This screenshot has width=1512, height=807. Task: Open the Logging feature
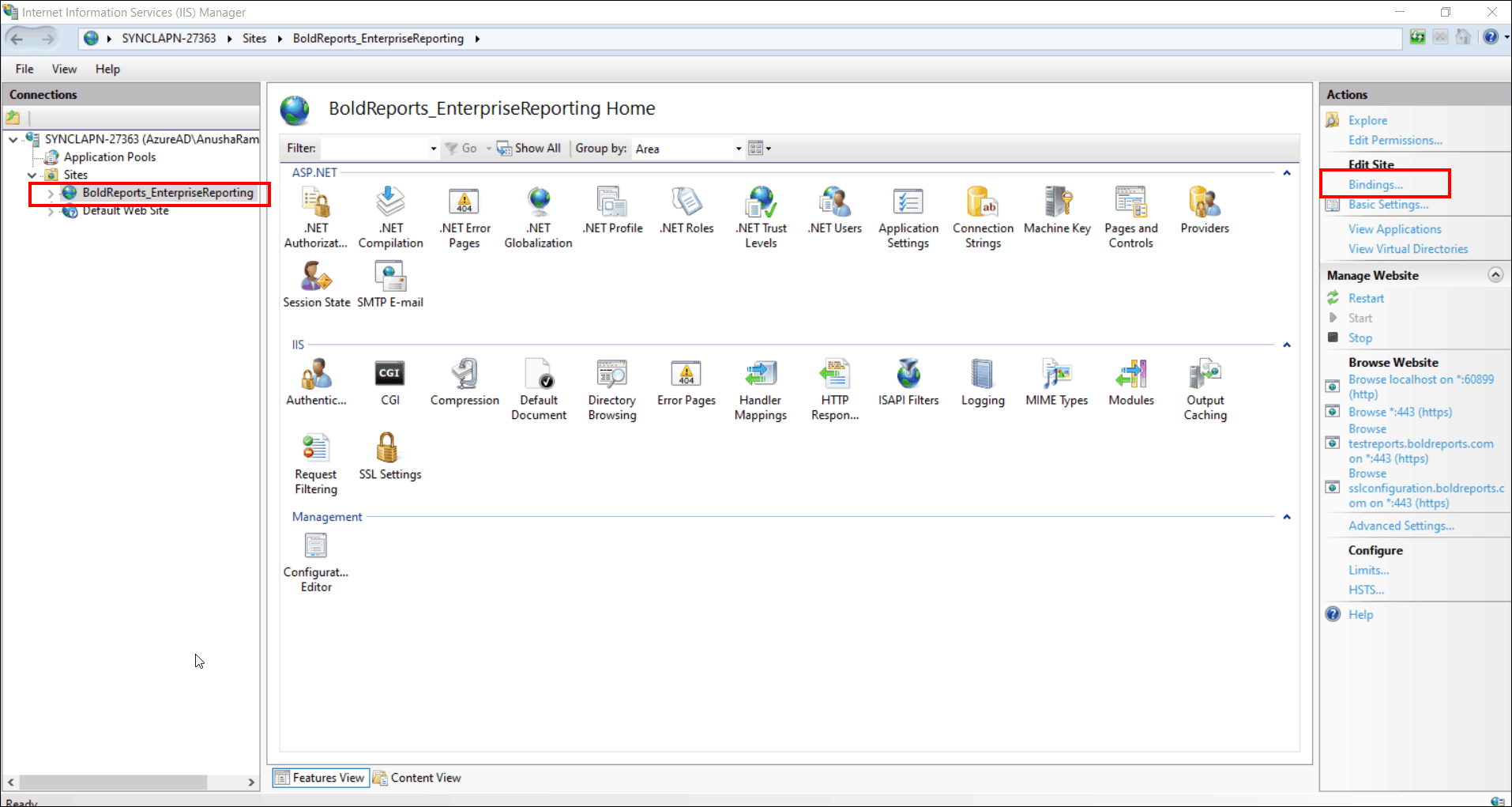(983, 383)
